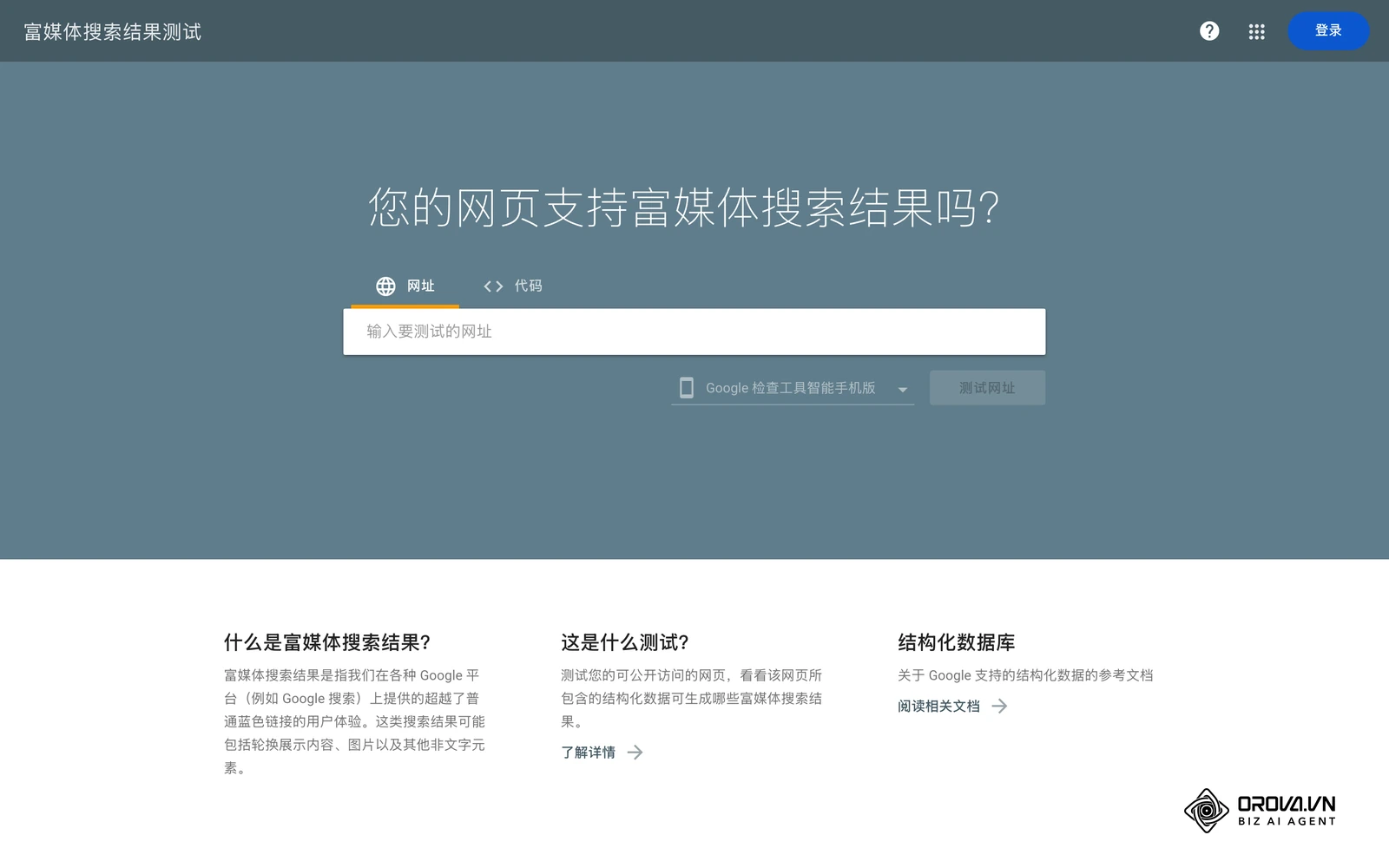Click the heading 什么是富媒体搜索结果?
1389x868 pixels.
327,642
